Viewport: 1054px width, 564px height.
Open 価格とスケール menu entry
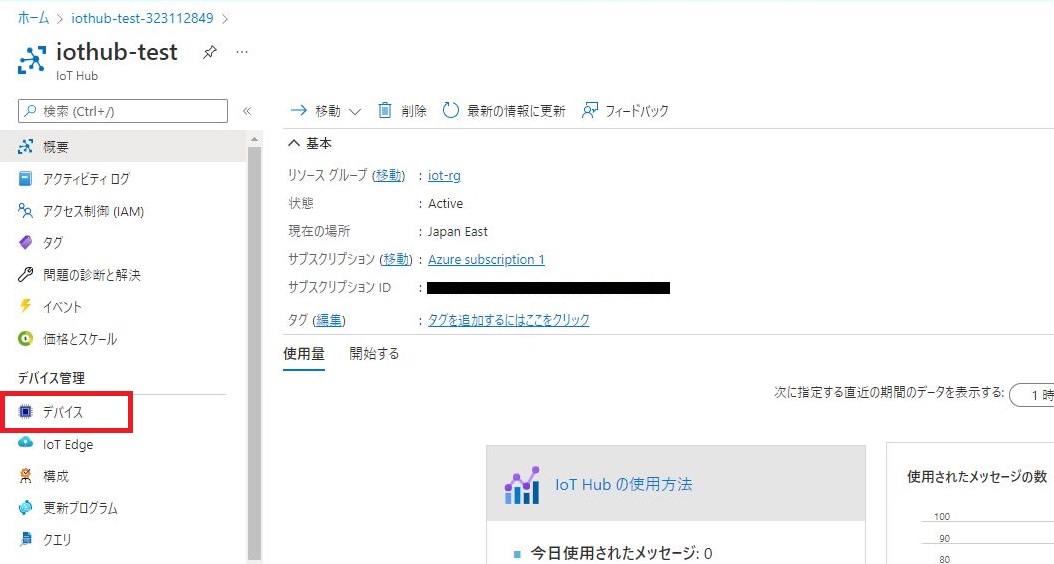[x=80, y=339]
